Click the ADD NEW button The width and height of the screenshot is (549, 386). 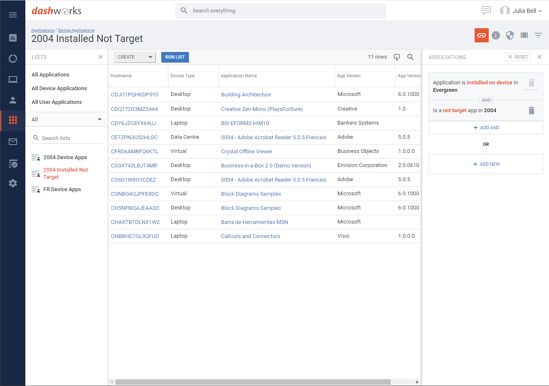(486, 164)
